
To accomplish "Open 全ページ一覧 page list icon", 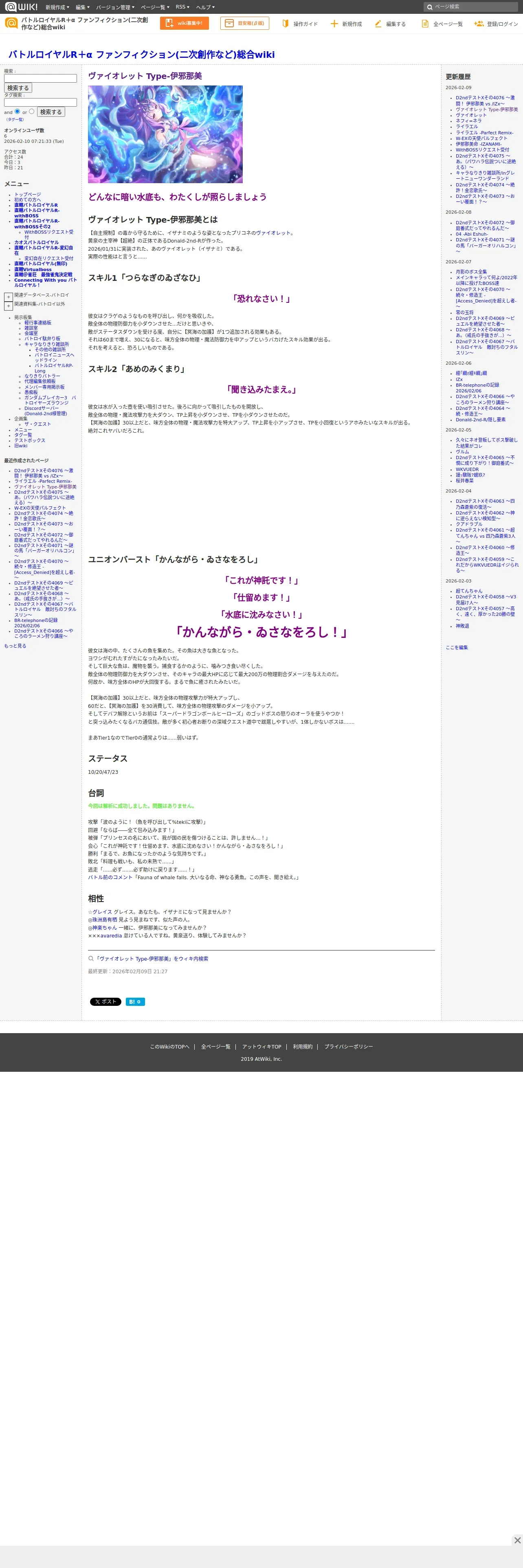I will pyautogui.click(x=425, y=23).
